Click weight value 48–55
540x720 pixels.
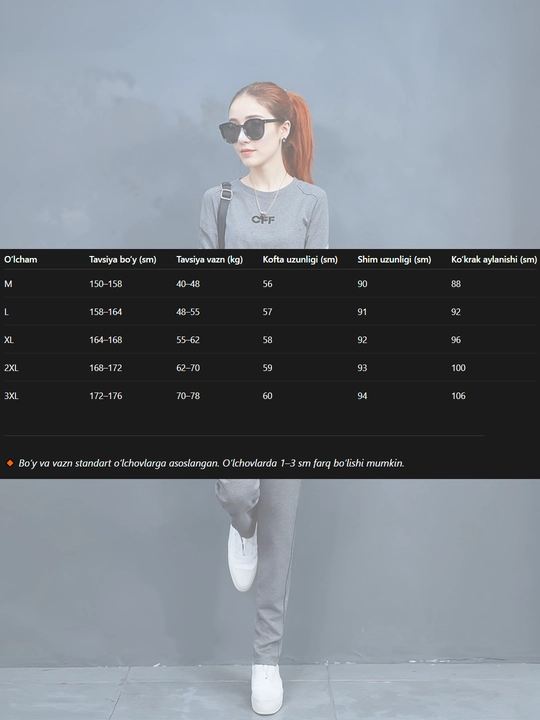pos(188,312)
